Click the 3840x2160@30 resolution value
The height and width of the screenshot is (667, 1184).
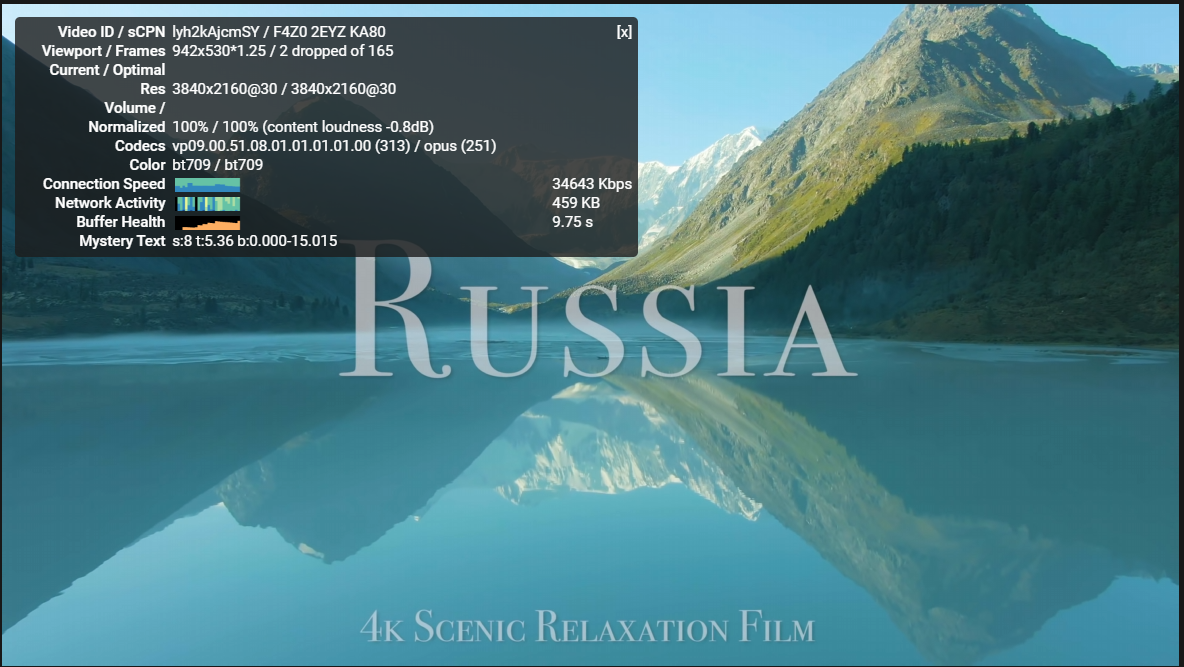coord(284,88)
